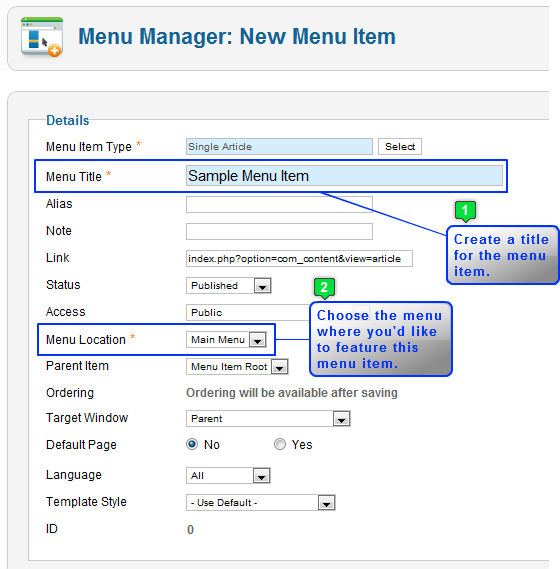
Task: Click the Choose the menu callout box
Action: pyautogui.click(x=381, y=339)
